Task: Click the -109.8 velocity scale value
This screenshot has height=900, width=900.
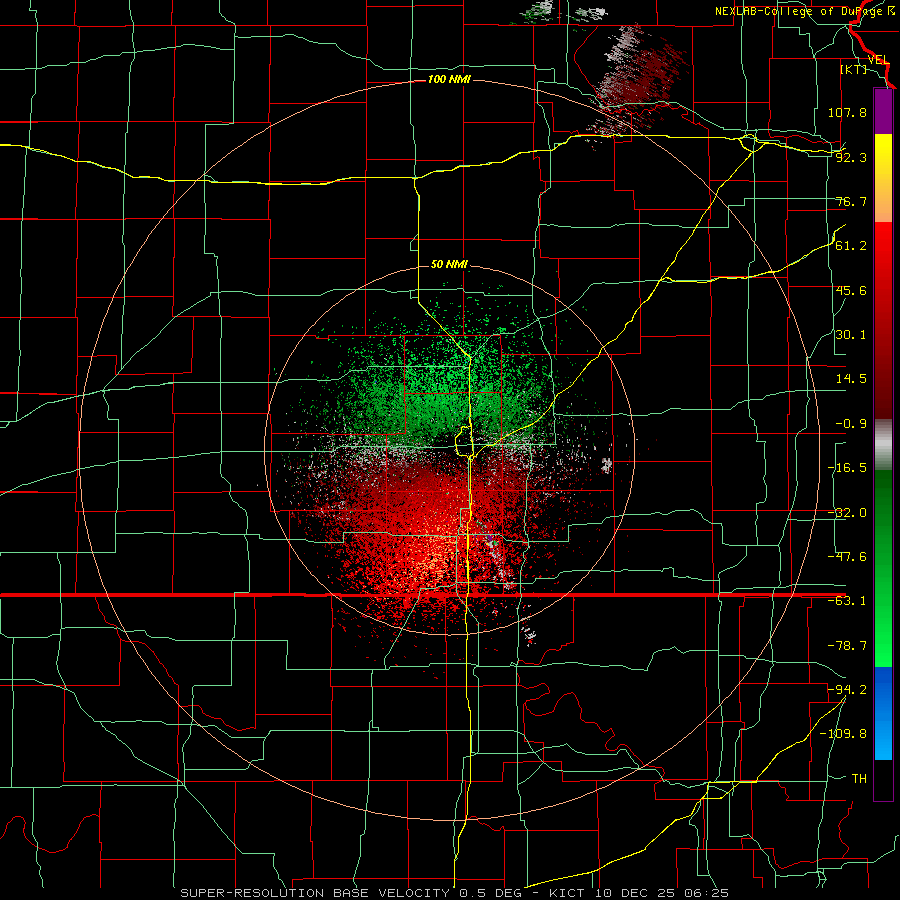Action: (843, 734)
